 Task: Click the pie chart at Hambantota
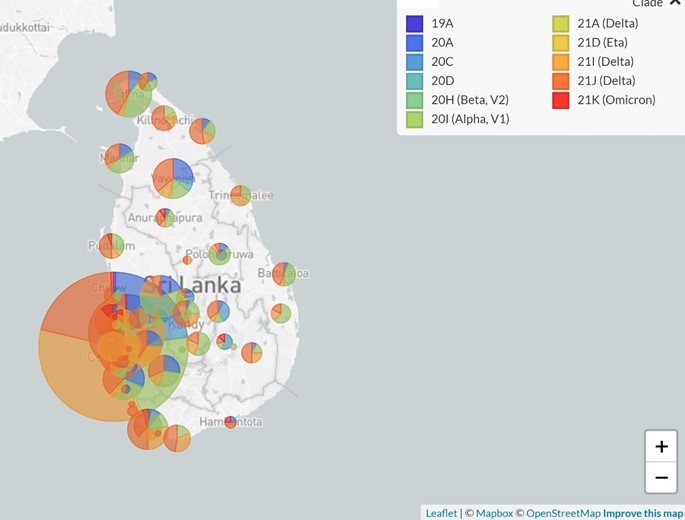click(x=230, y=422)
